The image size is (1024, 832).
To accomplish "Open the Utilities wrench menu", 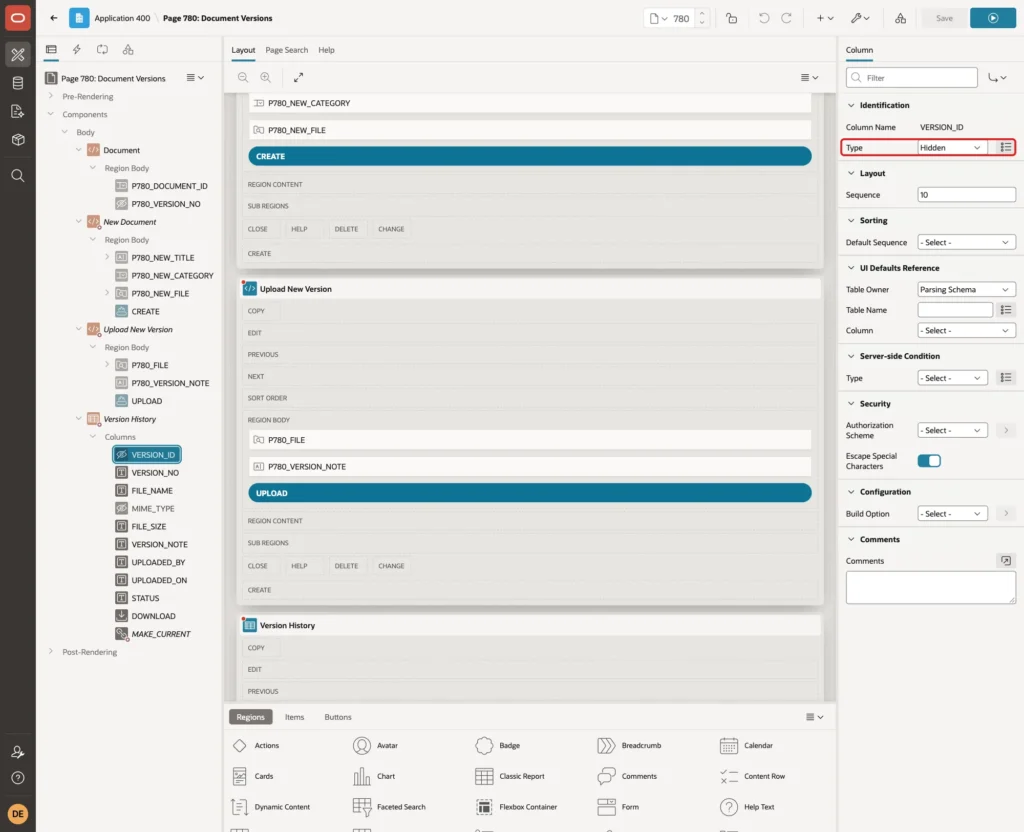I will click(860, 18).
